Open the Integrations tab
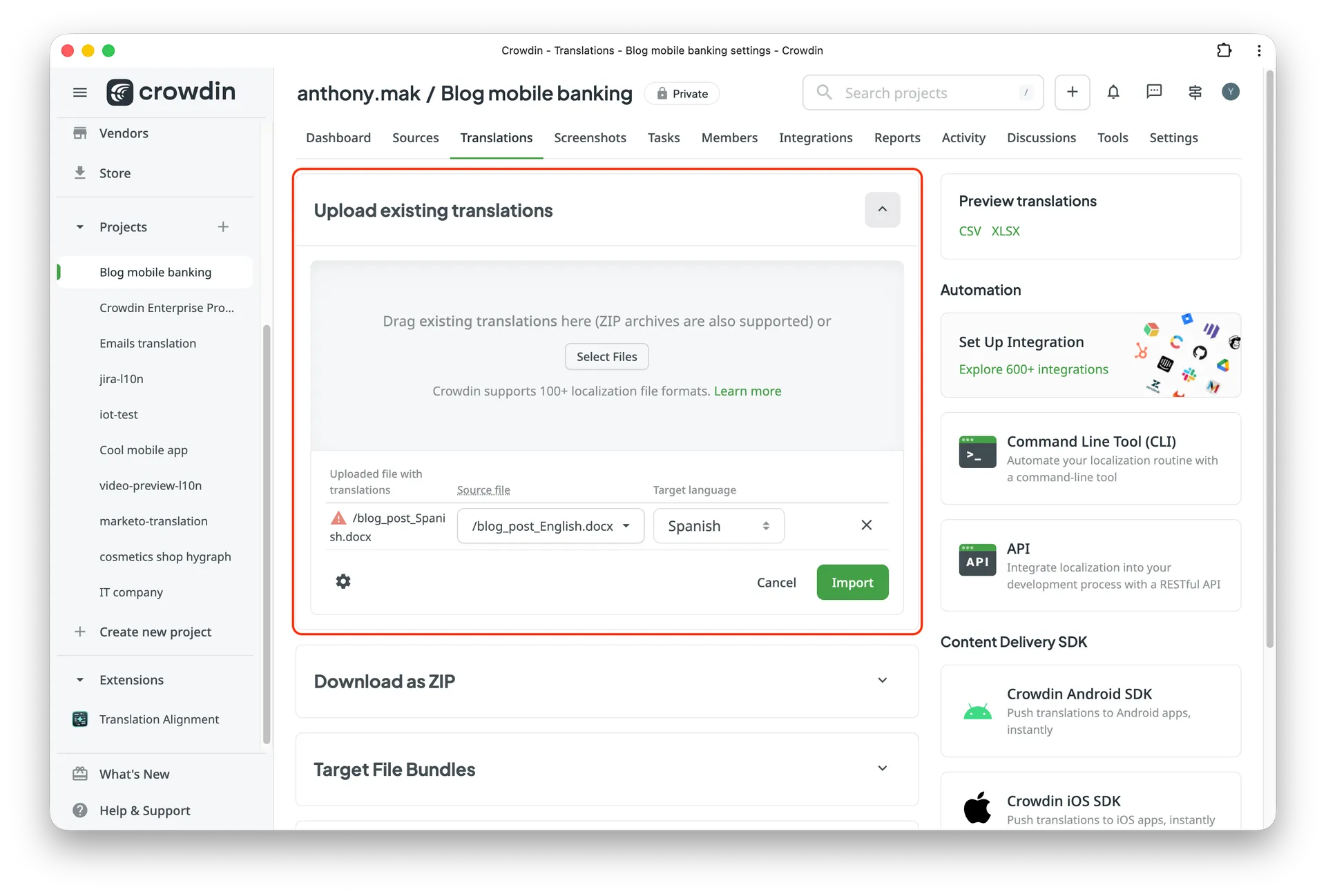Screen dimensions: 1326x896 [816, 138]
